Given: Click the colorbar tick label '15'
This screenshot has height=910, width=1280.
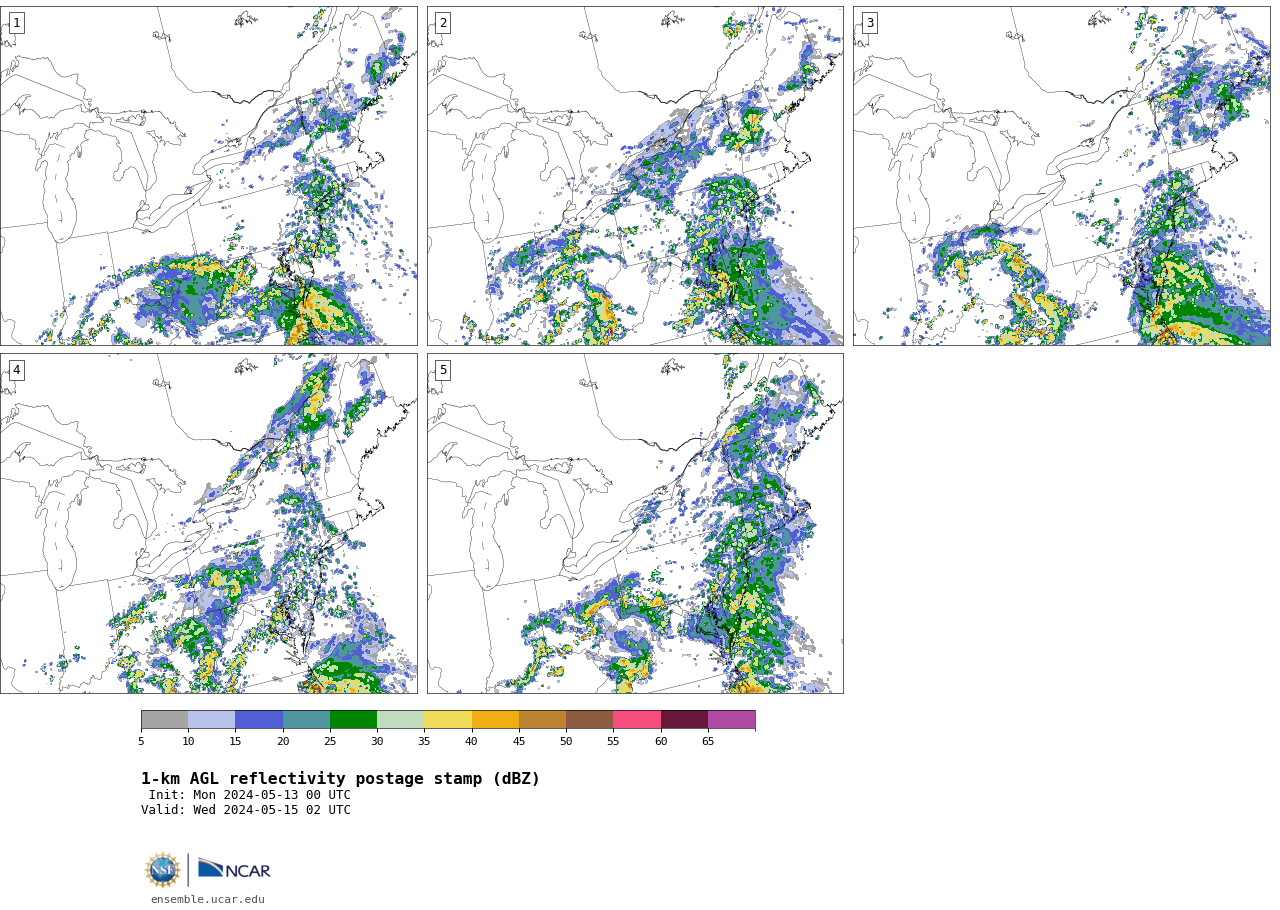Looking at the screenshot, I should pyautogui.click(x=235, y=741).
